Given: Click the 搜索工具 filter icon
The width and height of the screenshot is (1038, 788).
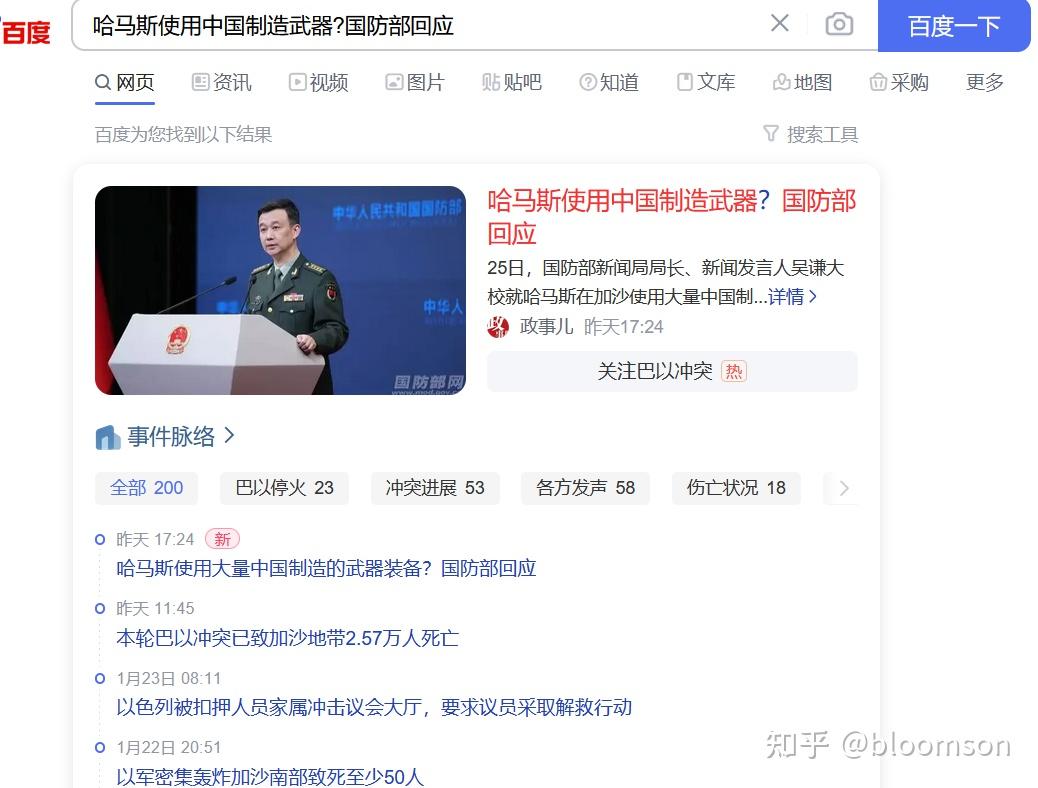Looking at the screenshot, I should pos(771,134).
